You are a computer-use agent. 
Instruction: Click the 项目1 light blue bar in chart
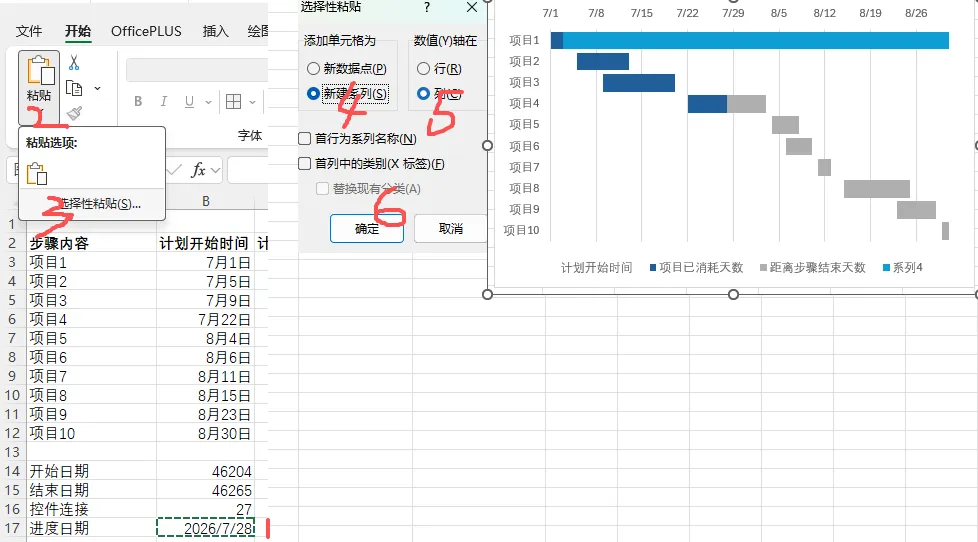(756, 41)
